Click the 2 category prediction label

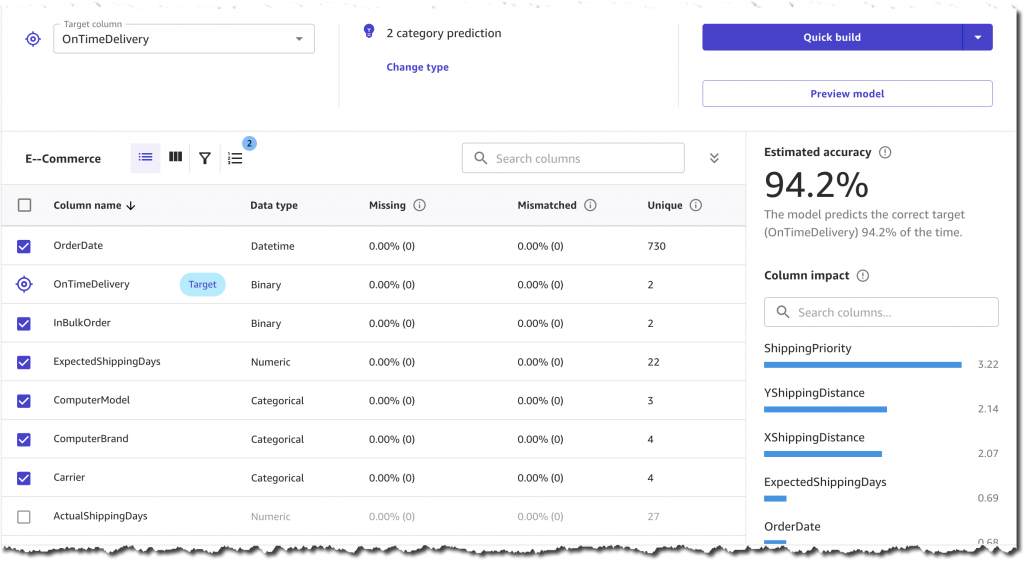(x=444, y=33)
